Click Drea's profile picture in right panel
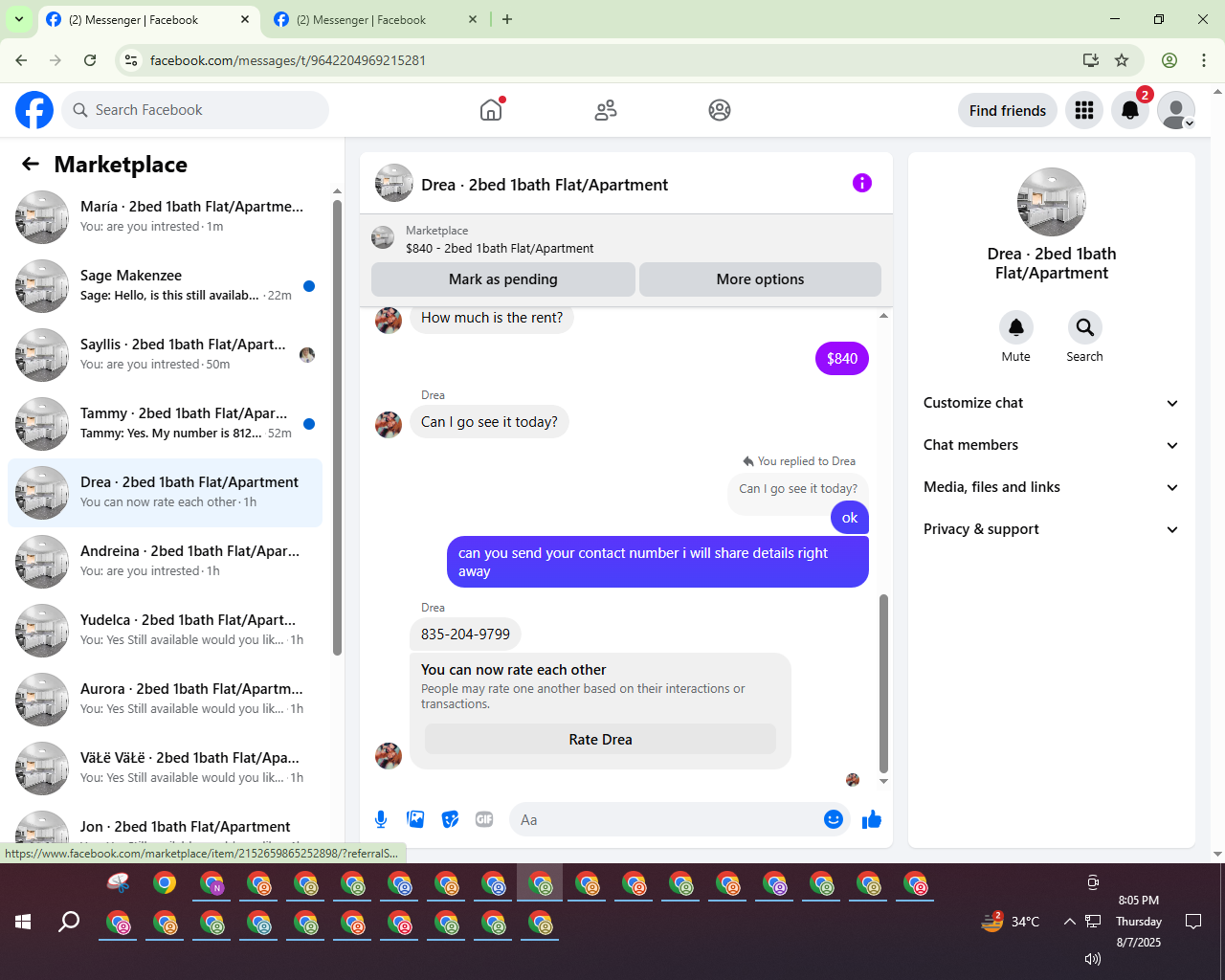This screenshot has width=1225, height=980. pos(1052,202)
